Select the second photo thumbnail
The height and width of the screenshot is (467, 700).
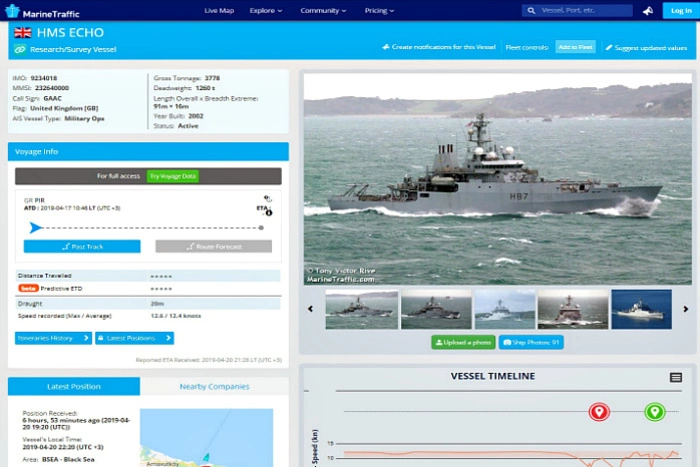point(436,309)
